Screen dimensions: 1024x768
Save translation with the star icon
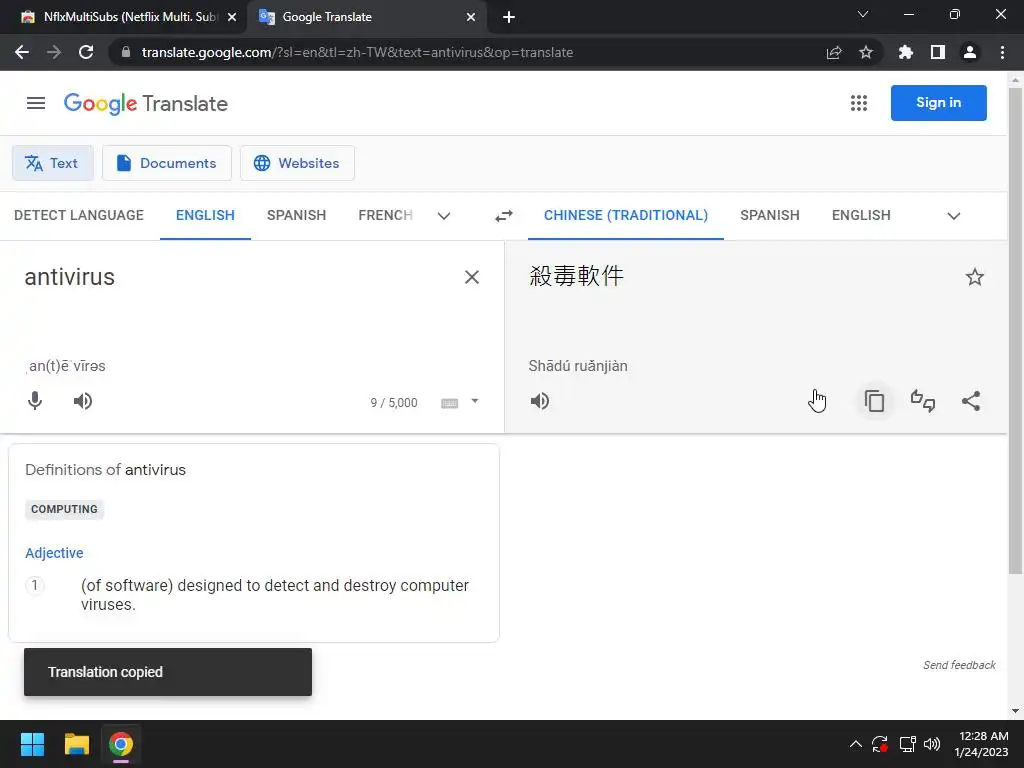click(x=974, y=277)
